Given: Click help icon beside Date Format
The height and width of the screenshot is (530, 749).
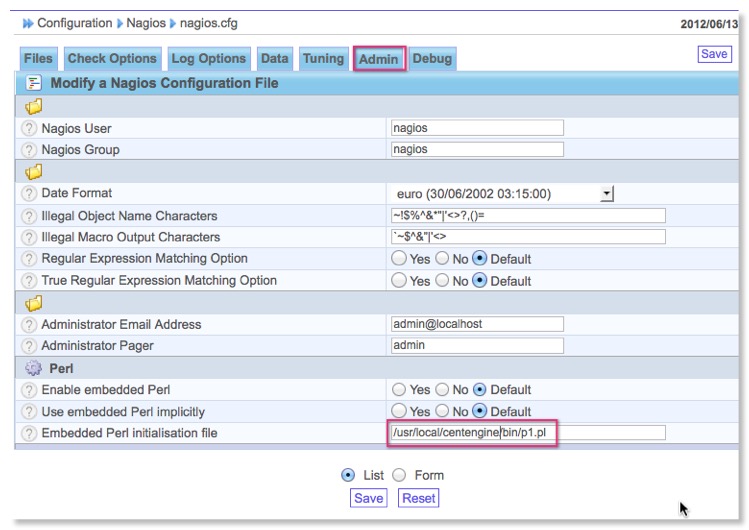Looking at the screenshot, I should (x=29, y=193).
